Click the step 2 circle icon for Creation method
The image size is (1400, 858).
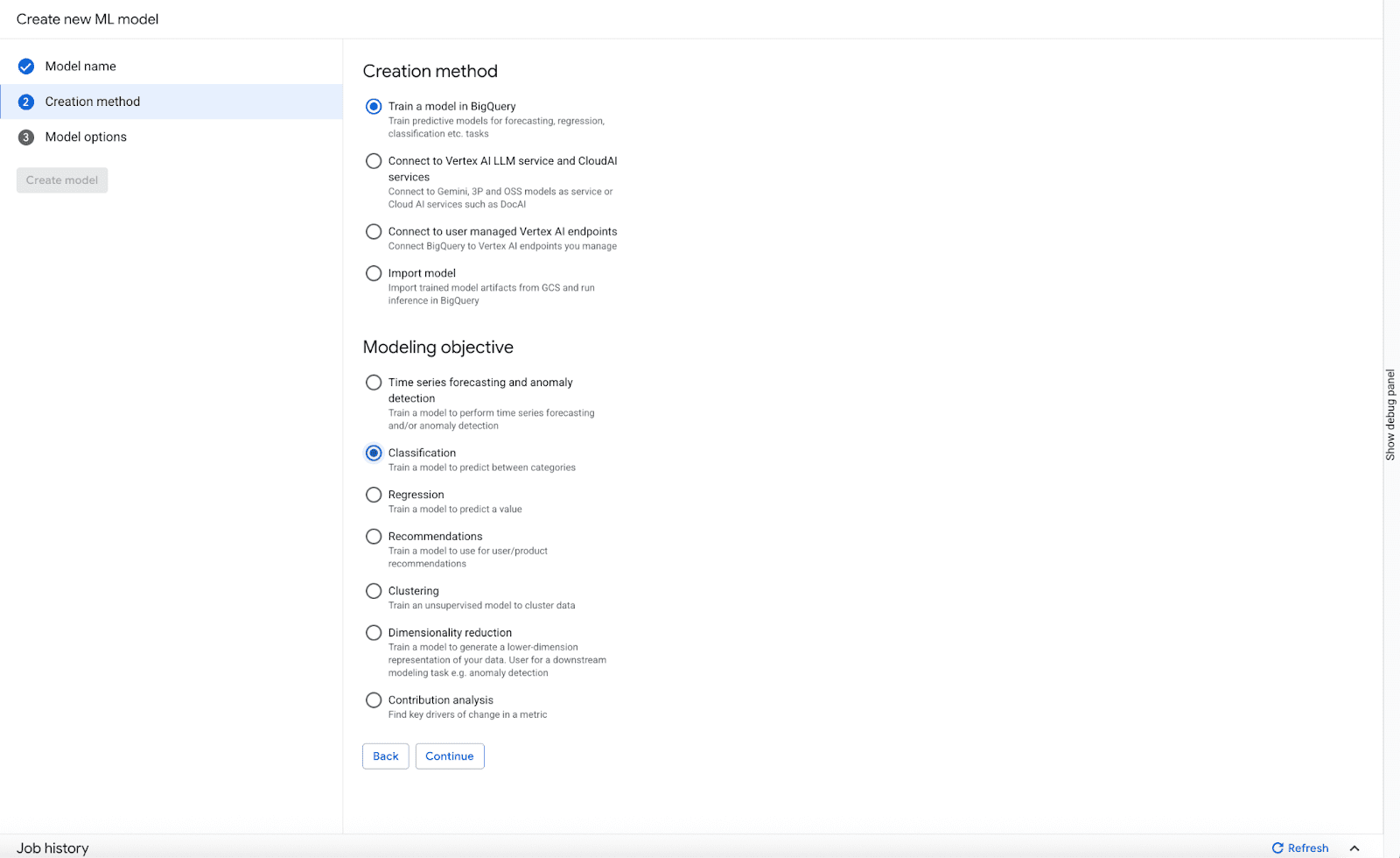[x=26, y=101]
